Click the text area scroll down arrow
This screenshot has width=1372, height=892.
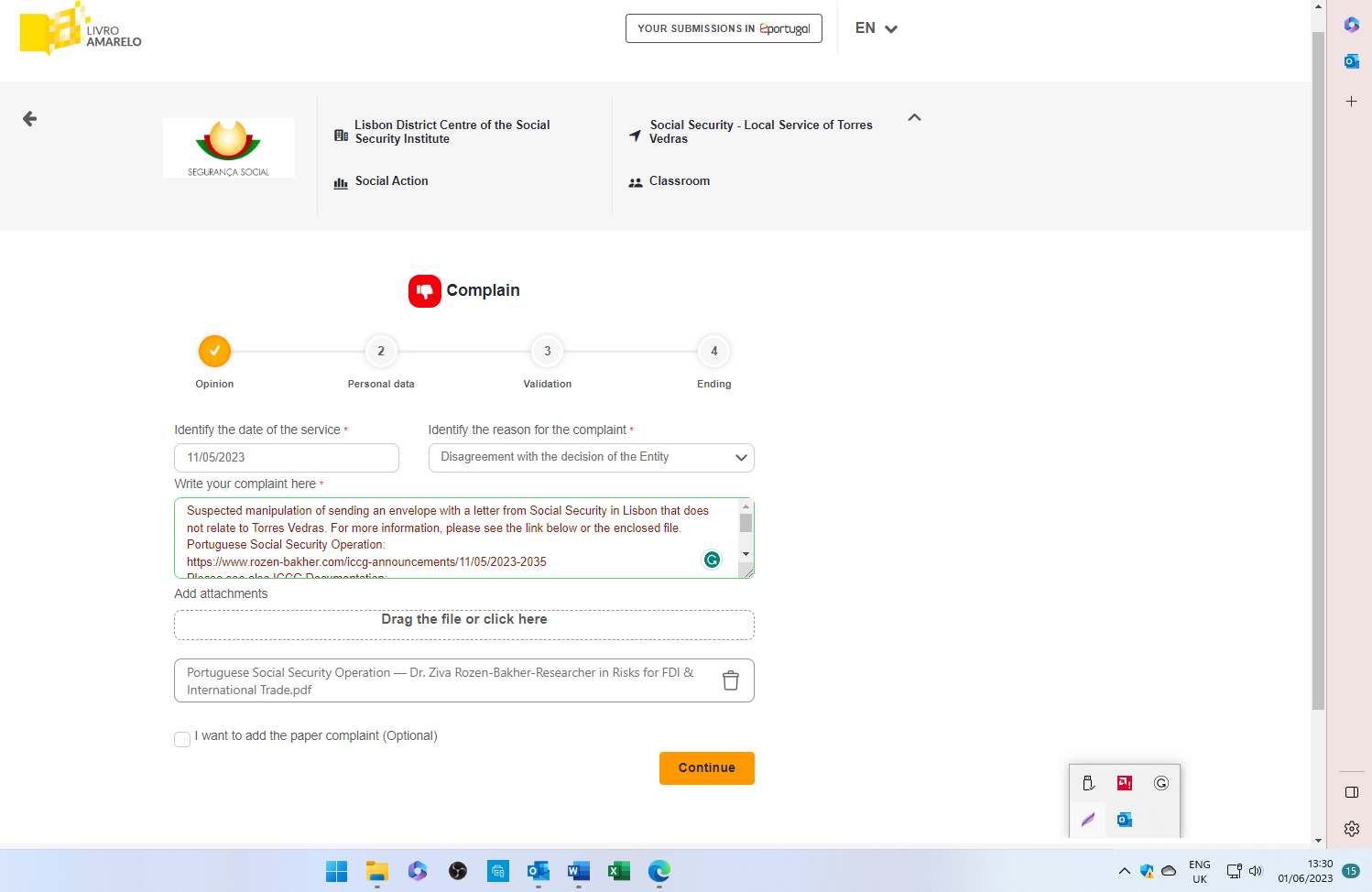746,554
